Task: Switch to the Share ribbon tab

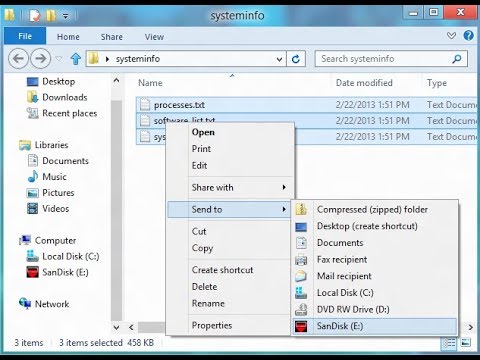Action: pos(112,37)
